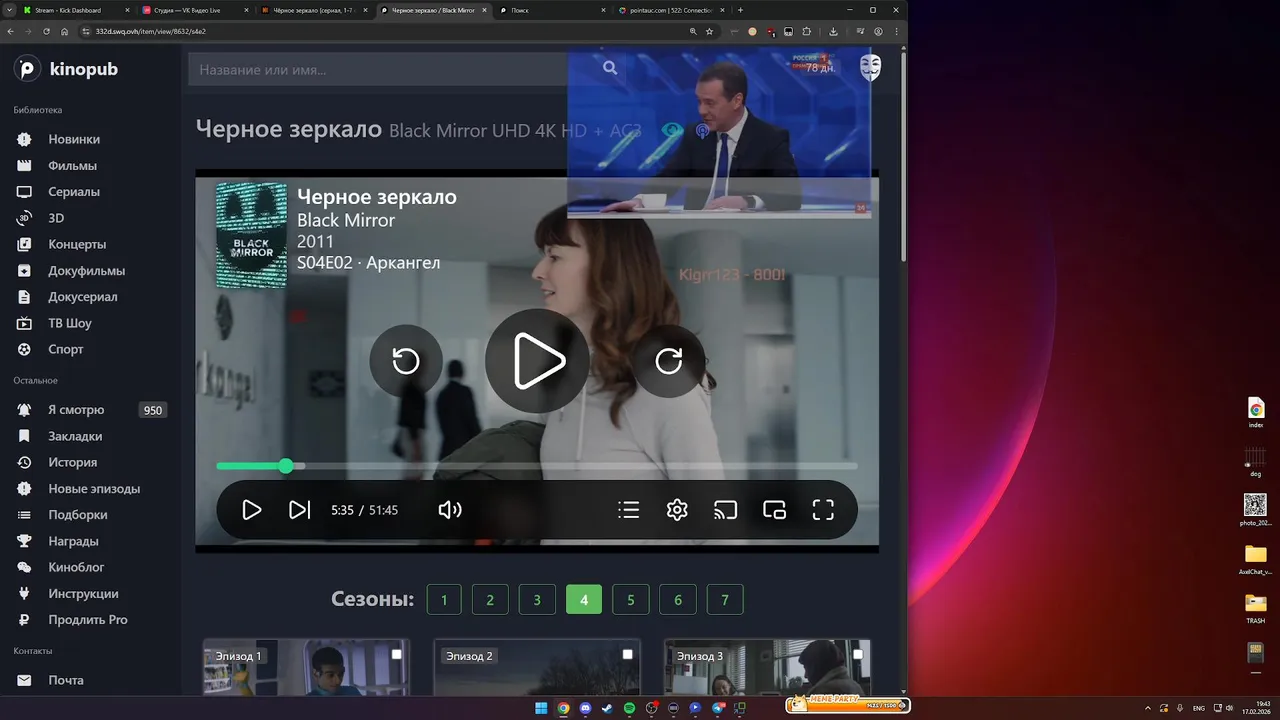Reload the page in Chrome
Image resolution: width=1280 pixels, height=720 pixels.
pos(46,31)
